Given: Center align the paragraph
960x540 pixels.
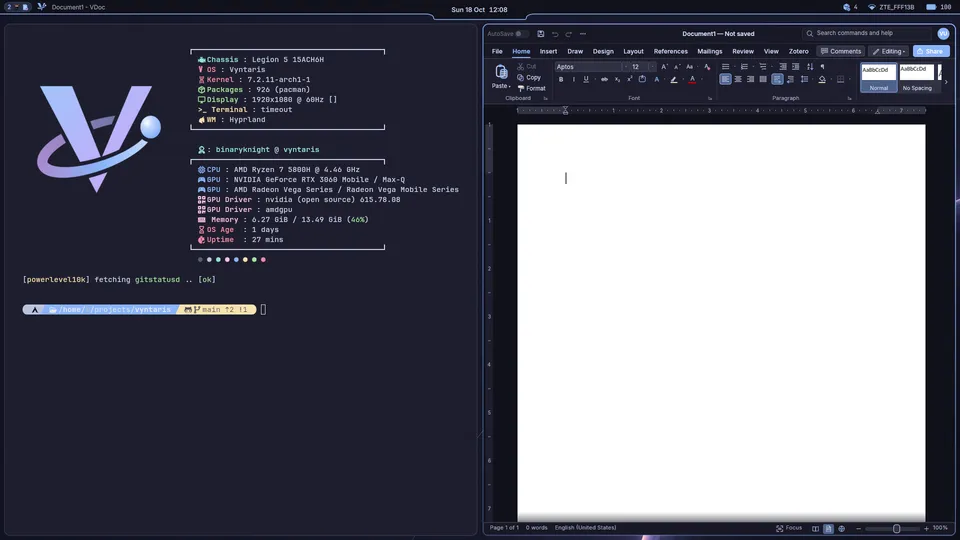Looking at the screenshot, I should tap(738, 79).
